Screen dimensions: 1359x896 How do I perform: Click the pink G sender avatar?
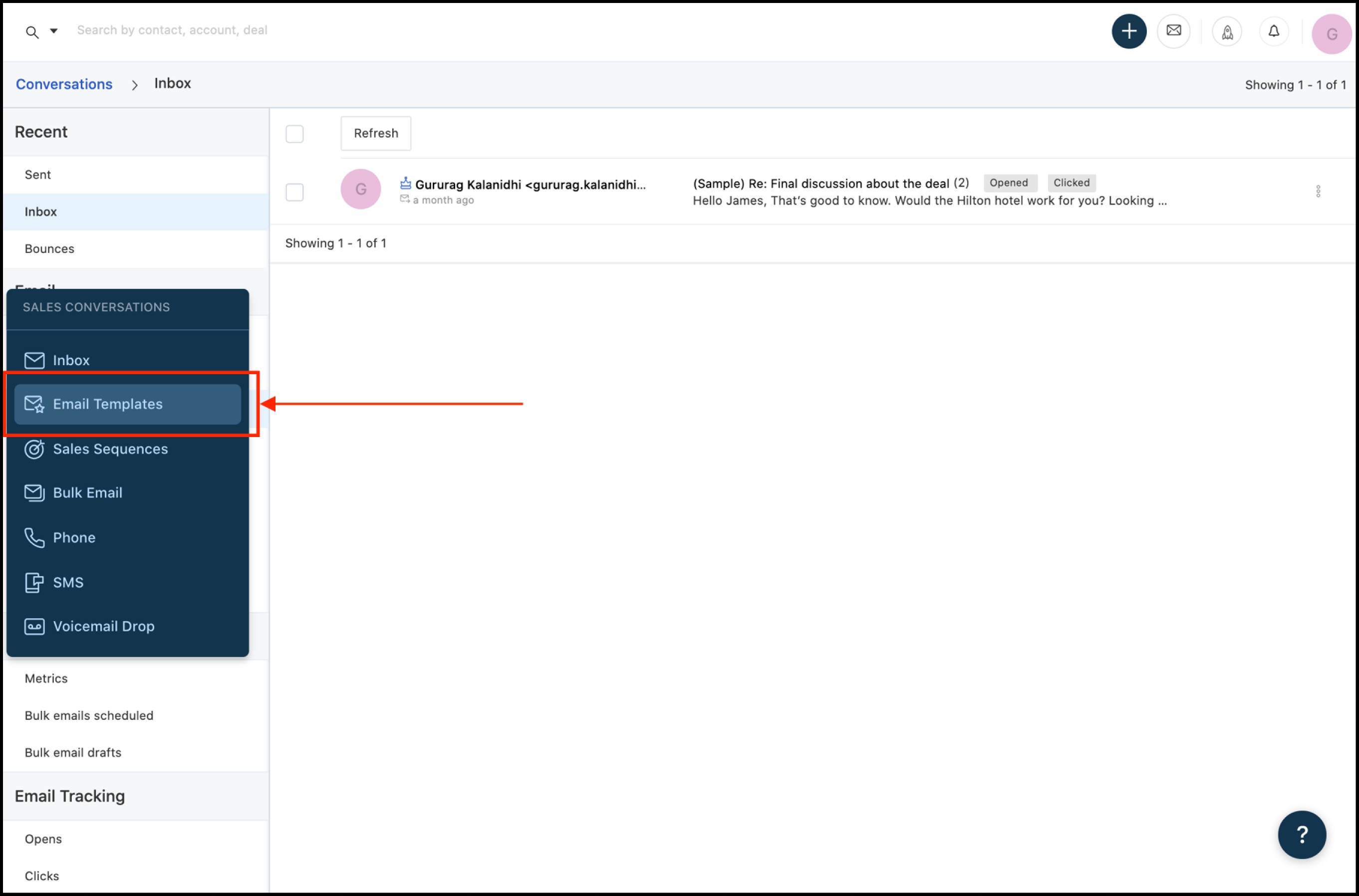[x=361, y=189]
